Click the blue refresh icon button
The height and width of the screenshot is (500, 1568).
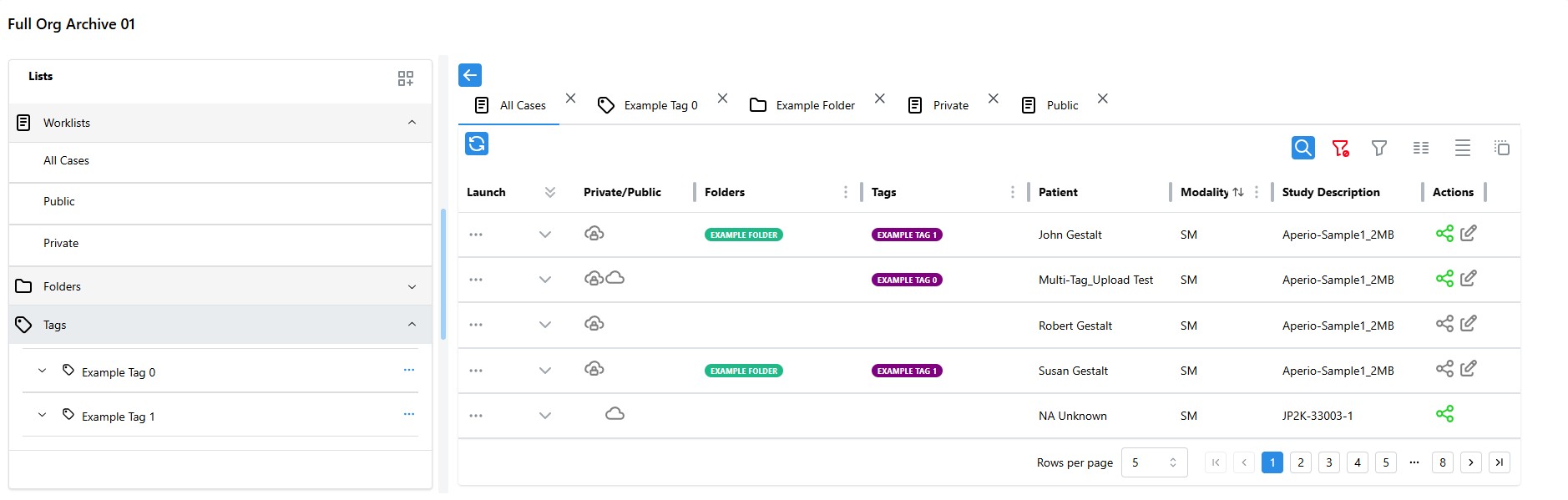(x=477, y=144)
